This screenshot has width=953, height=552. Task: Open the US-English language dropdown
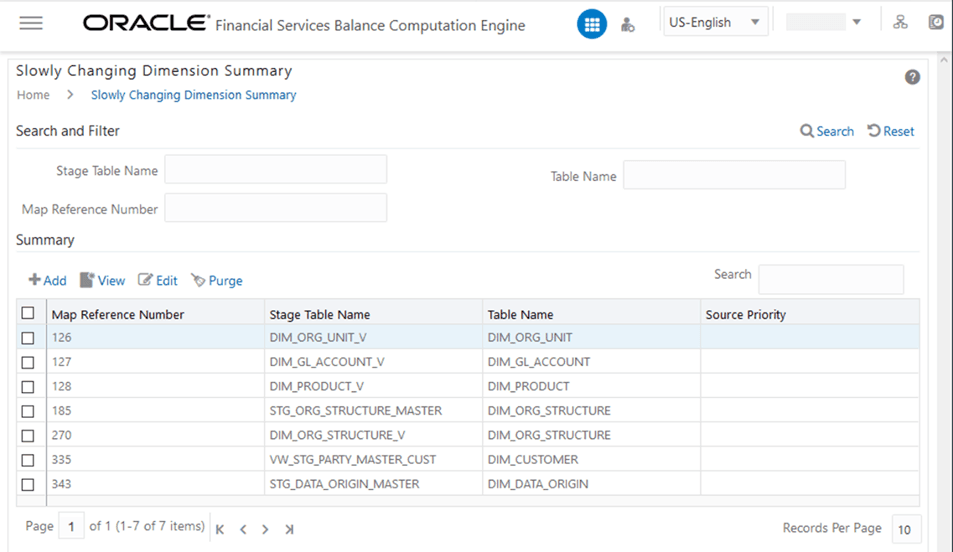coord(715,22)
